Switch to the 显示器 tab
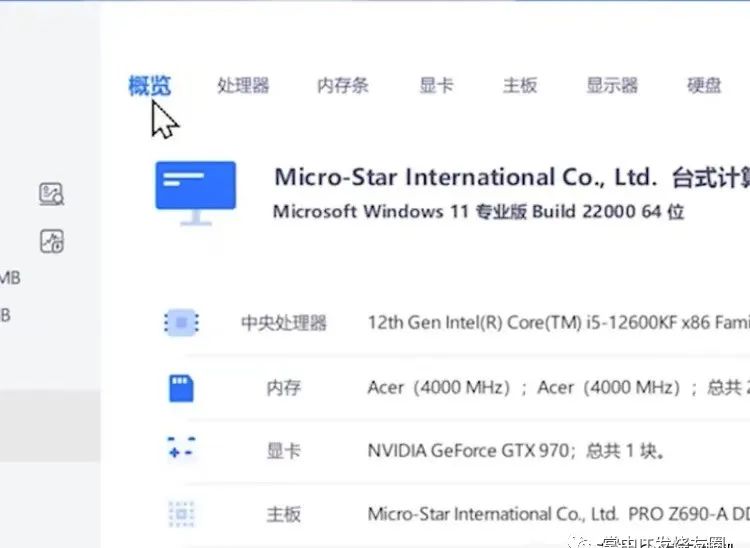The image size is (750, 548). click(x=612, y=86)
